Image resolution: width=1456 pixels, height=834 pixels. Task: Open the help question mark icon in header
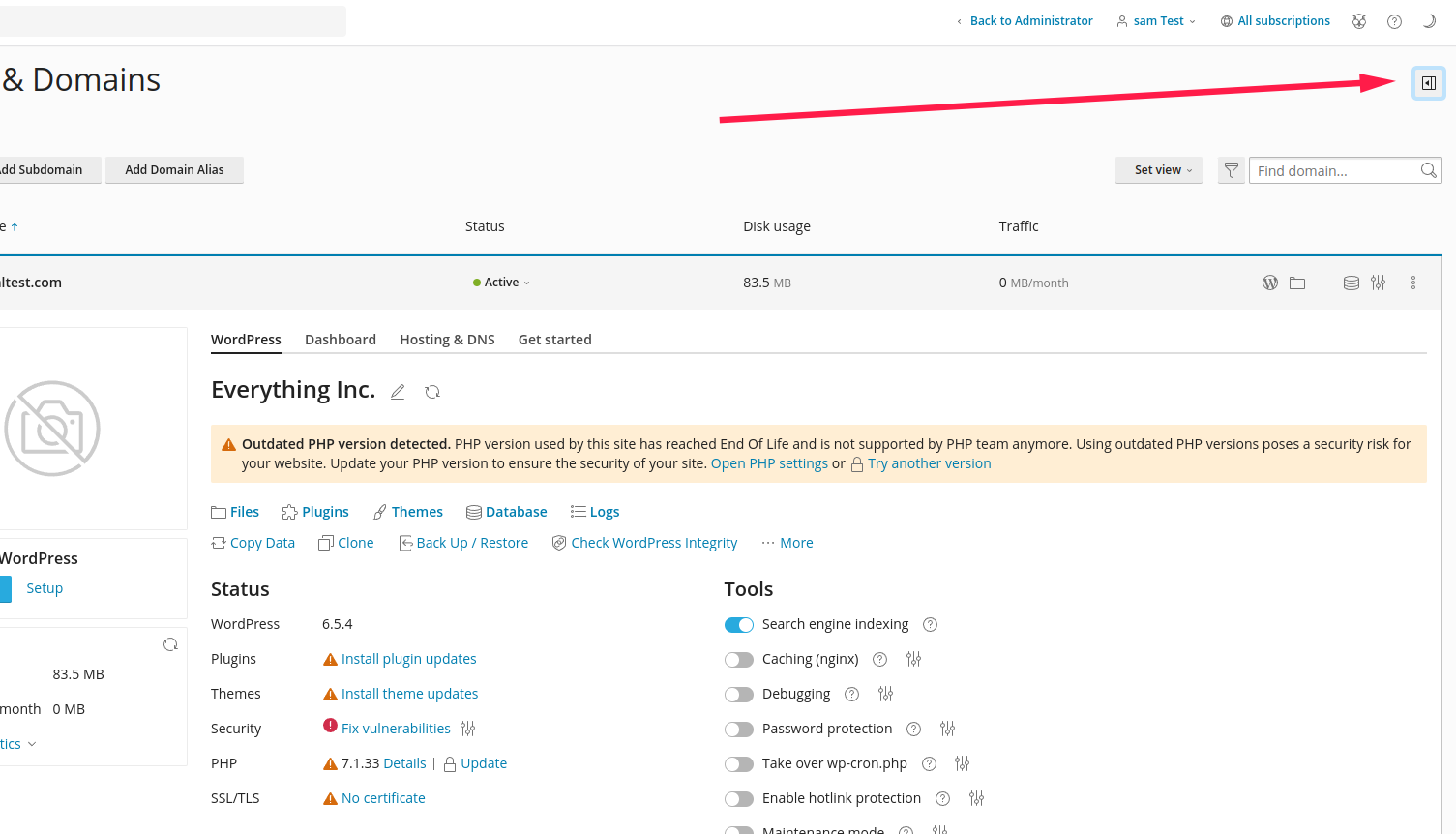(x=1394, y=21)
